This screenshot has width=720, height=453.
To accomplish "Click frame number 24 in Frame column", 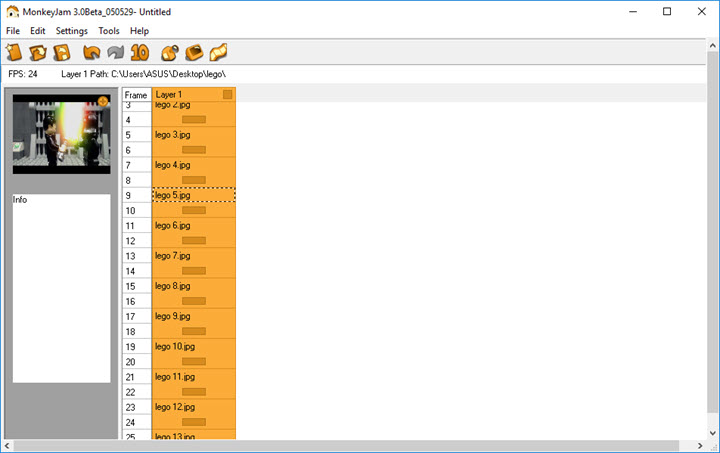I will point(137,422).
